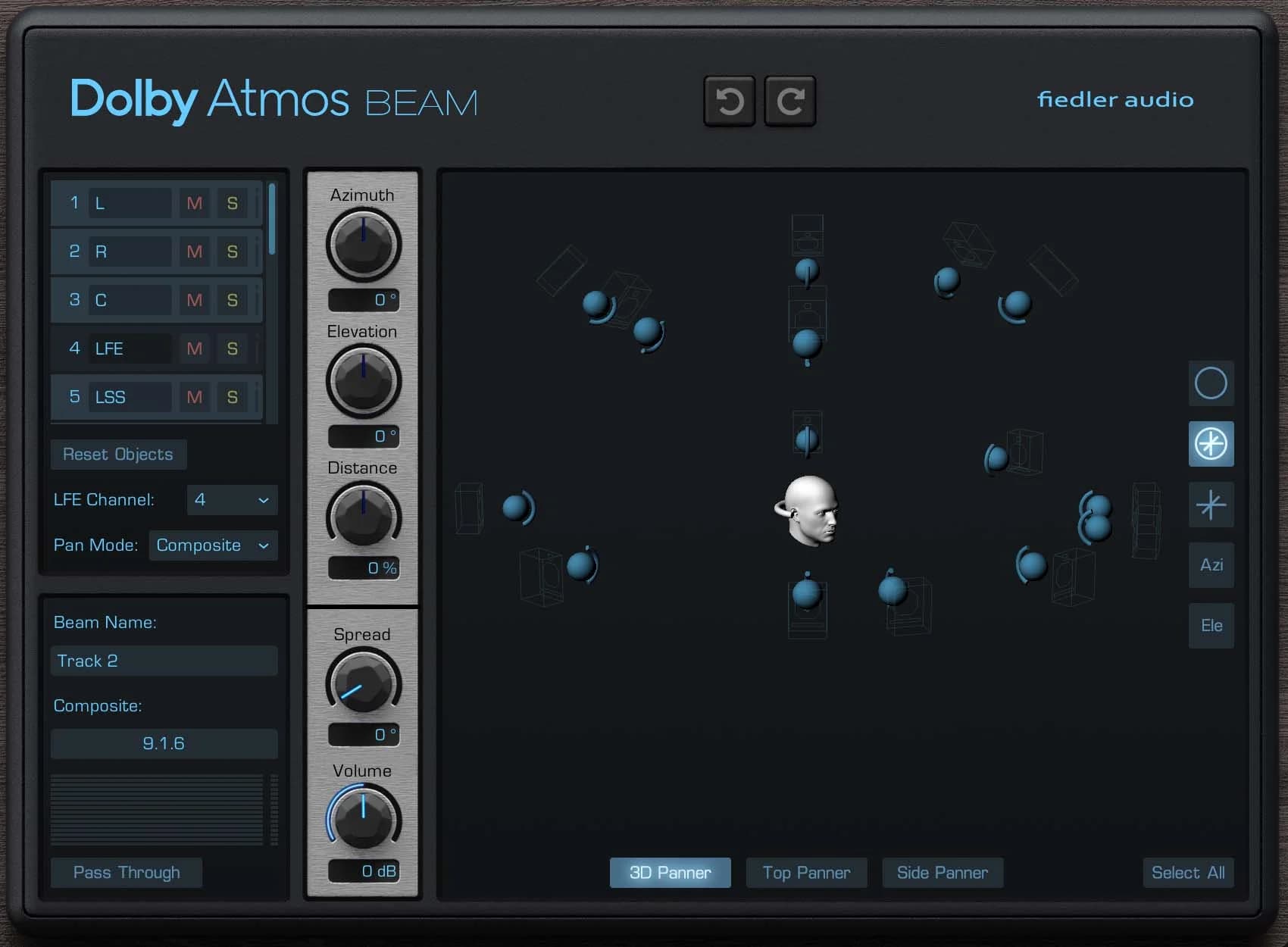Click the Pass Through button
1288x947 pixels.
[126, 872]
